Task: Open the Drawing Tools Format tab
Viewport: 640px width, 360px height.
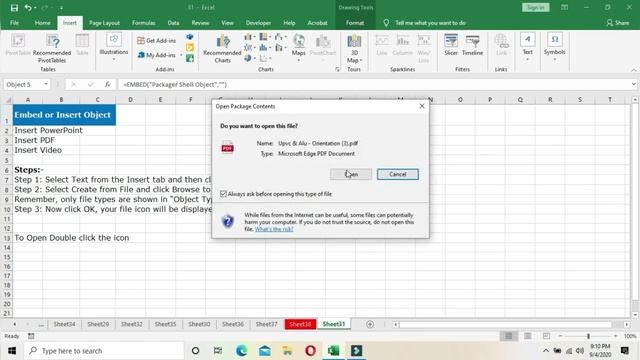Action: 355,23
